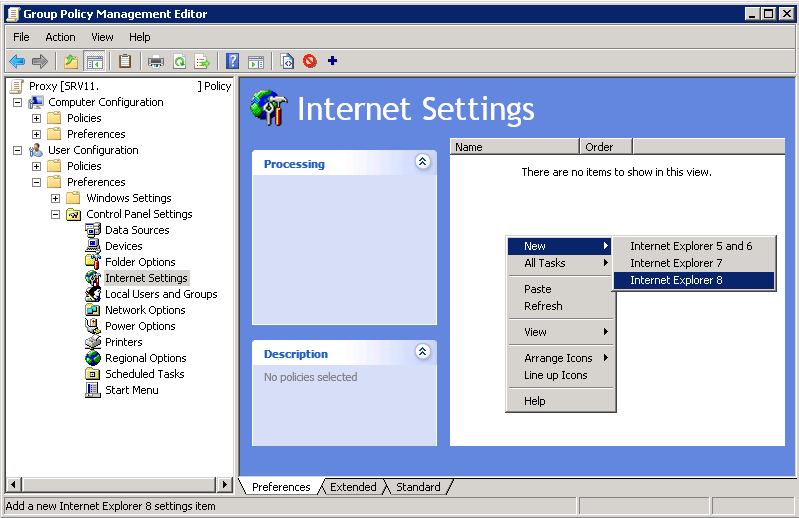This screenshot has width=799, height=518.
Task: Click the Regional Options globe icon
Action: point(93,358)
